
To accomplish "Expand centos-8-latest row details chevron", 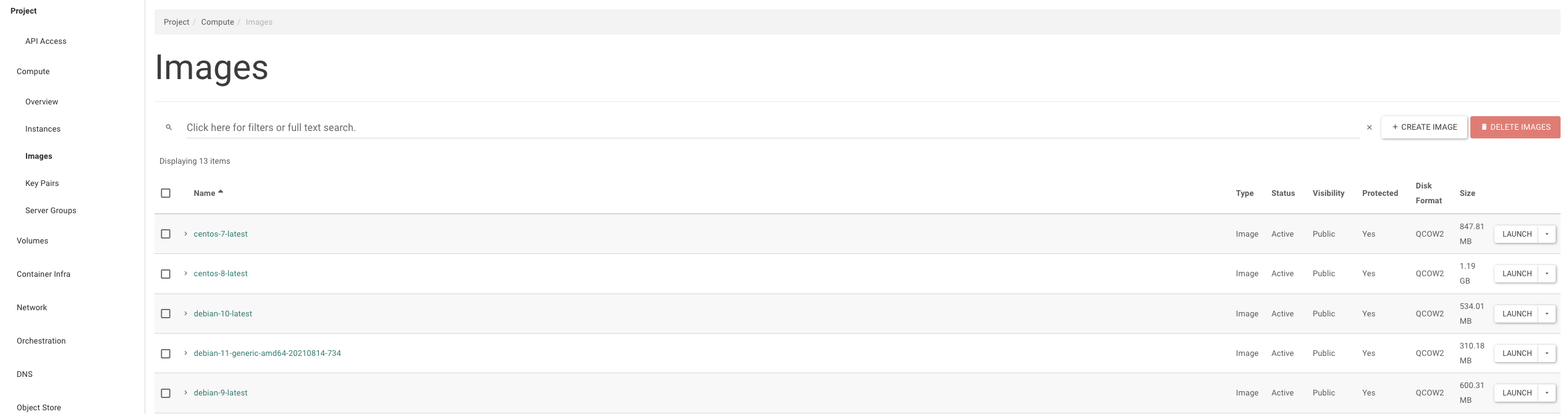I will [185, 274].
